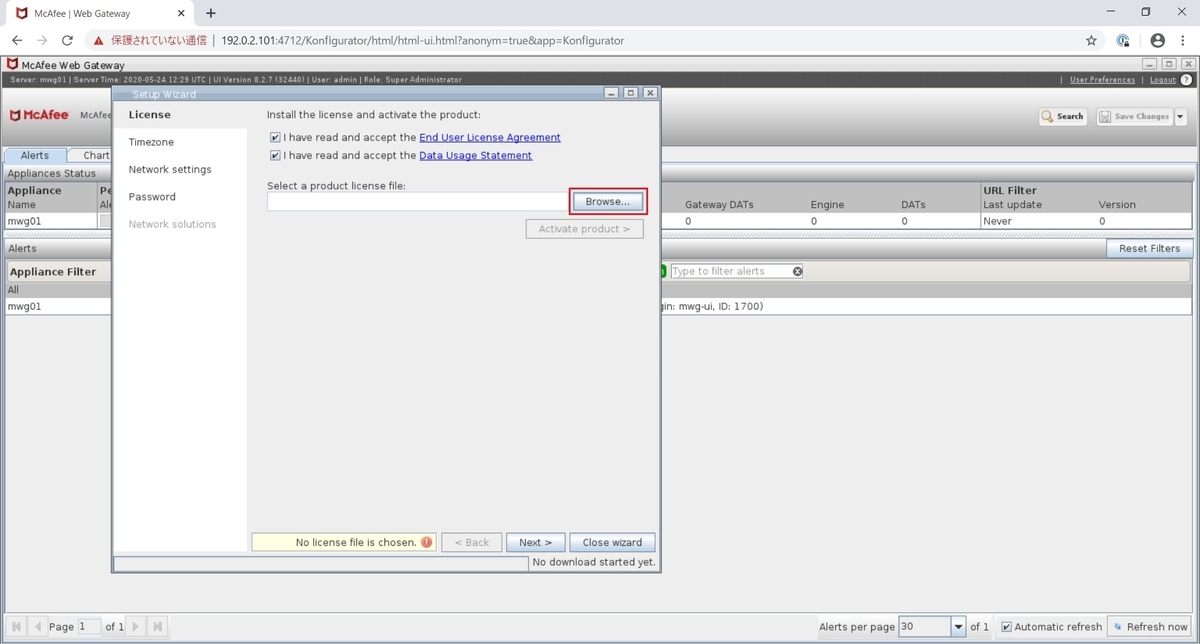Click the Version column header under URL Filter
Screen dimensions: 1200x644
(x=1117, y=205)
